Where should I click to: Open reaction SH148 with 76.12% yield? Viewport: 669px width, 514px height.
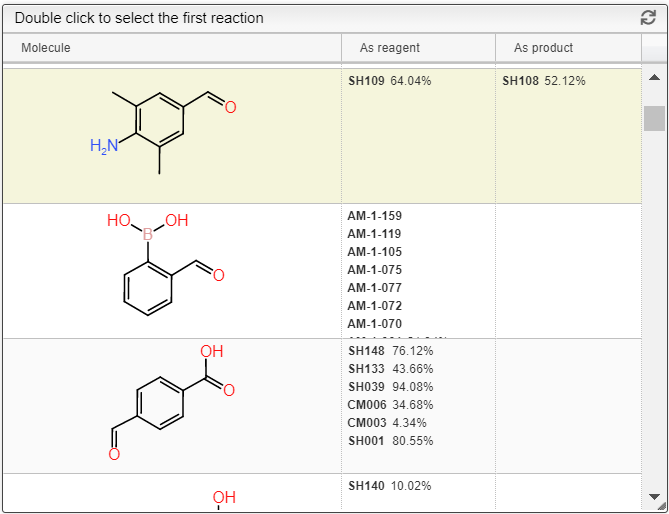(x=390, y=351)
